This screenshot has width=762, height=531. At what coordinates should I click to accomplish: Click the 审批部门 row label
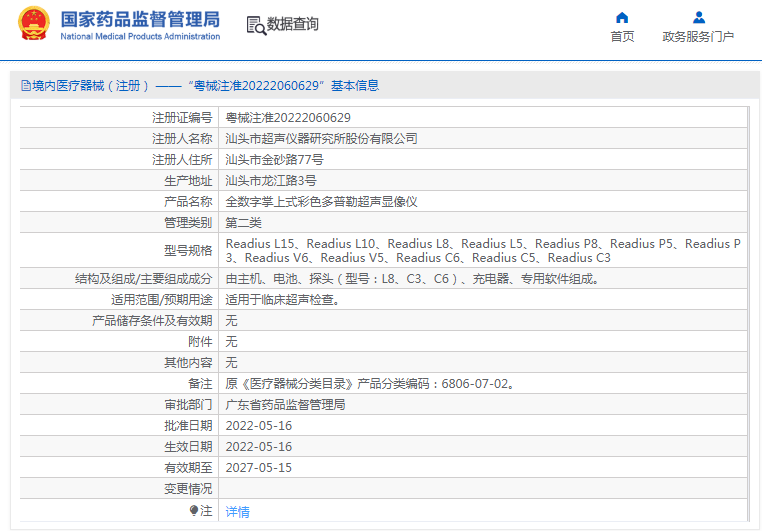click(188, 405)
